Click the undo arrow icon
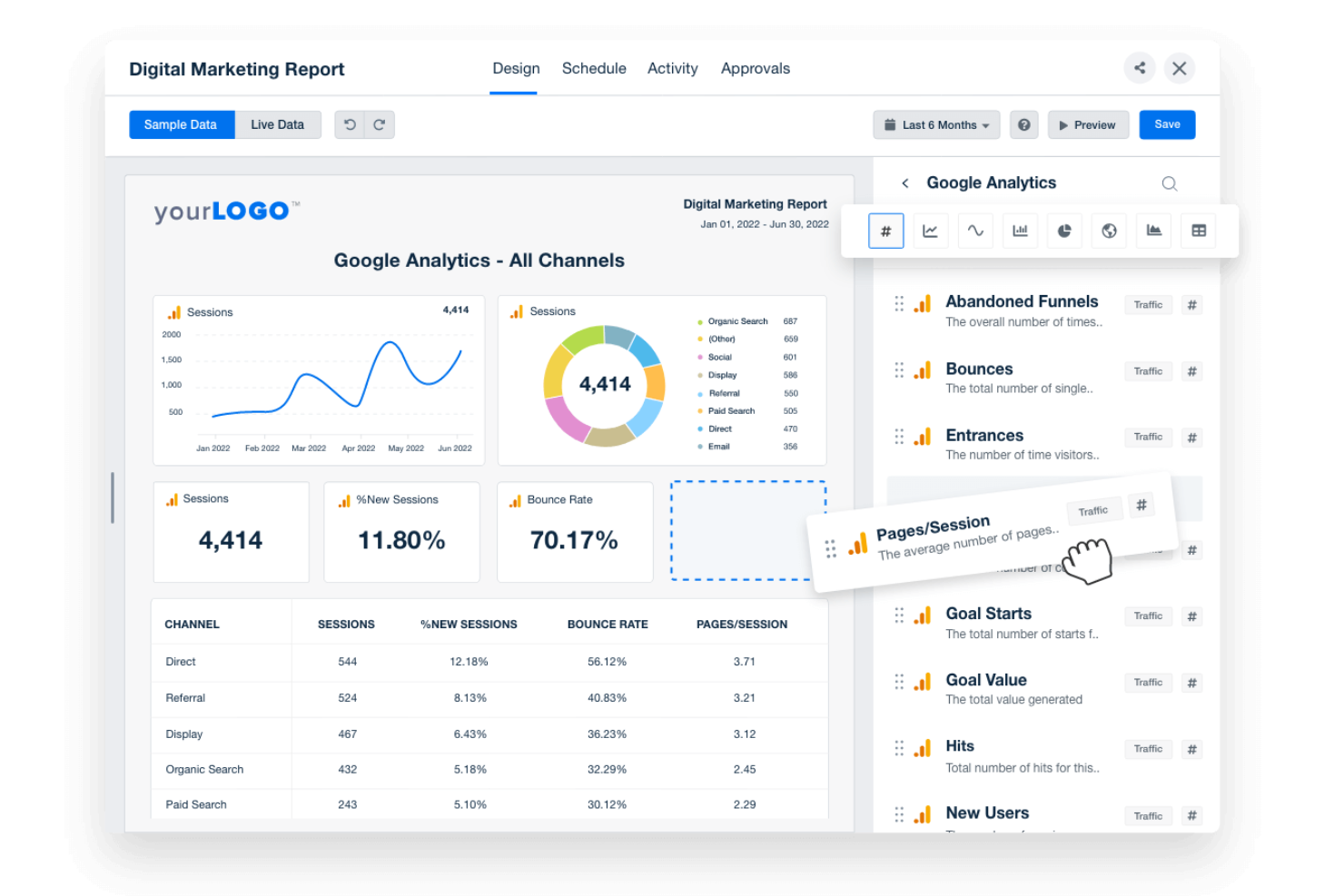 pyautogui.click(x=350, y=124)
